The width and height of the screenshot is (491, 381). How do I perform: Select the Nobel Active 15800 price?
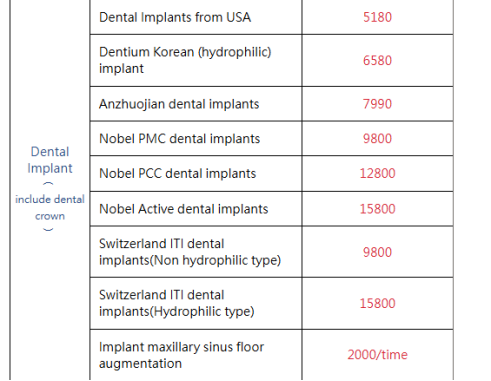[377, 209]
